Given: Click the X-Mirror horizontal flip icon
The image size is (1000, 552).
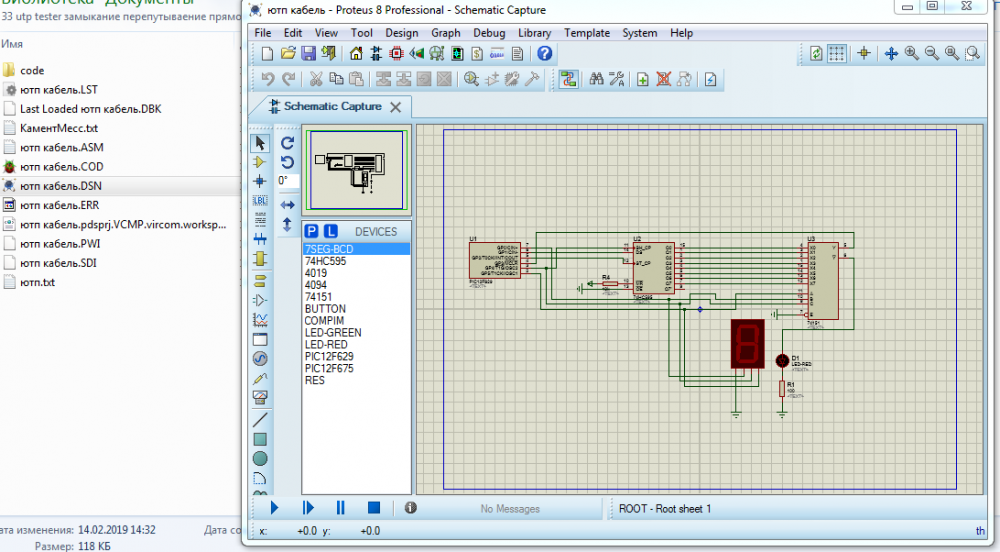Looking at the screenshot, I should [x=287, y=205].
